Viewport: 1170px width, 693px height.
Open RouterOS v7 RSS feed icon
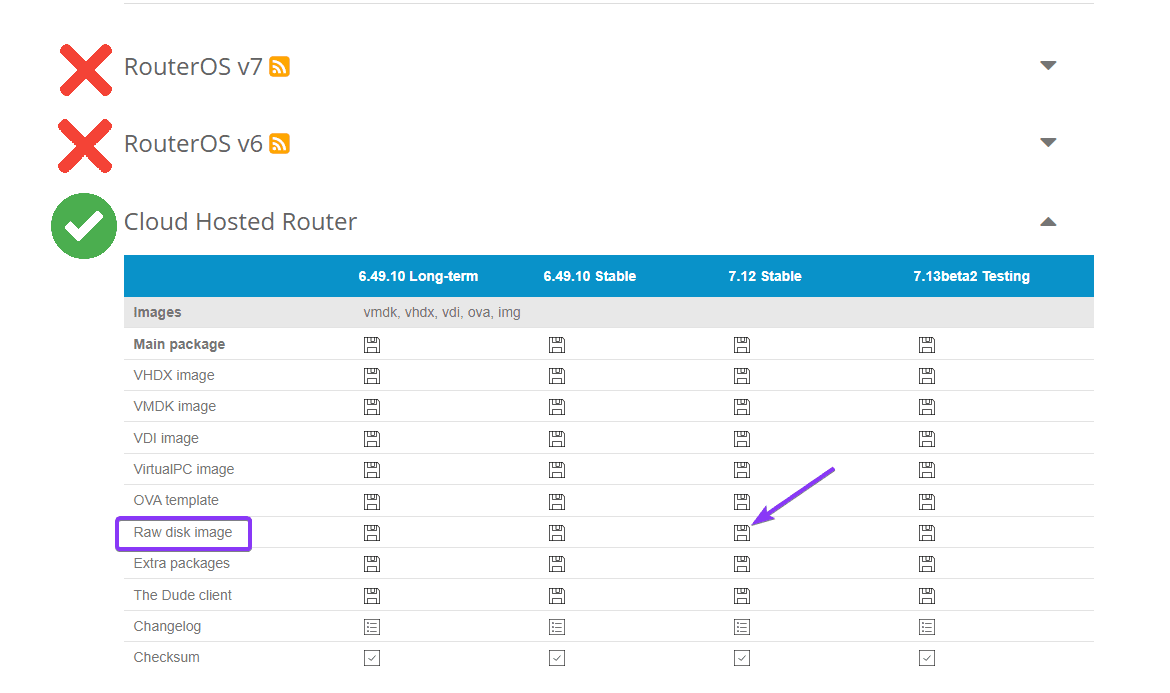(279, 67)
